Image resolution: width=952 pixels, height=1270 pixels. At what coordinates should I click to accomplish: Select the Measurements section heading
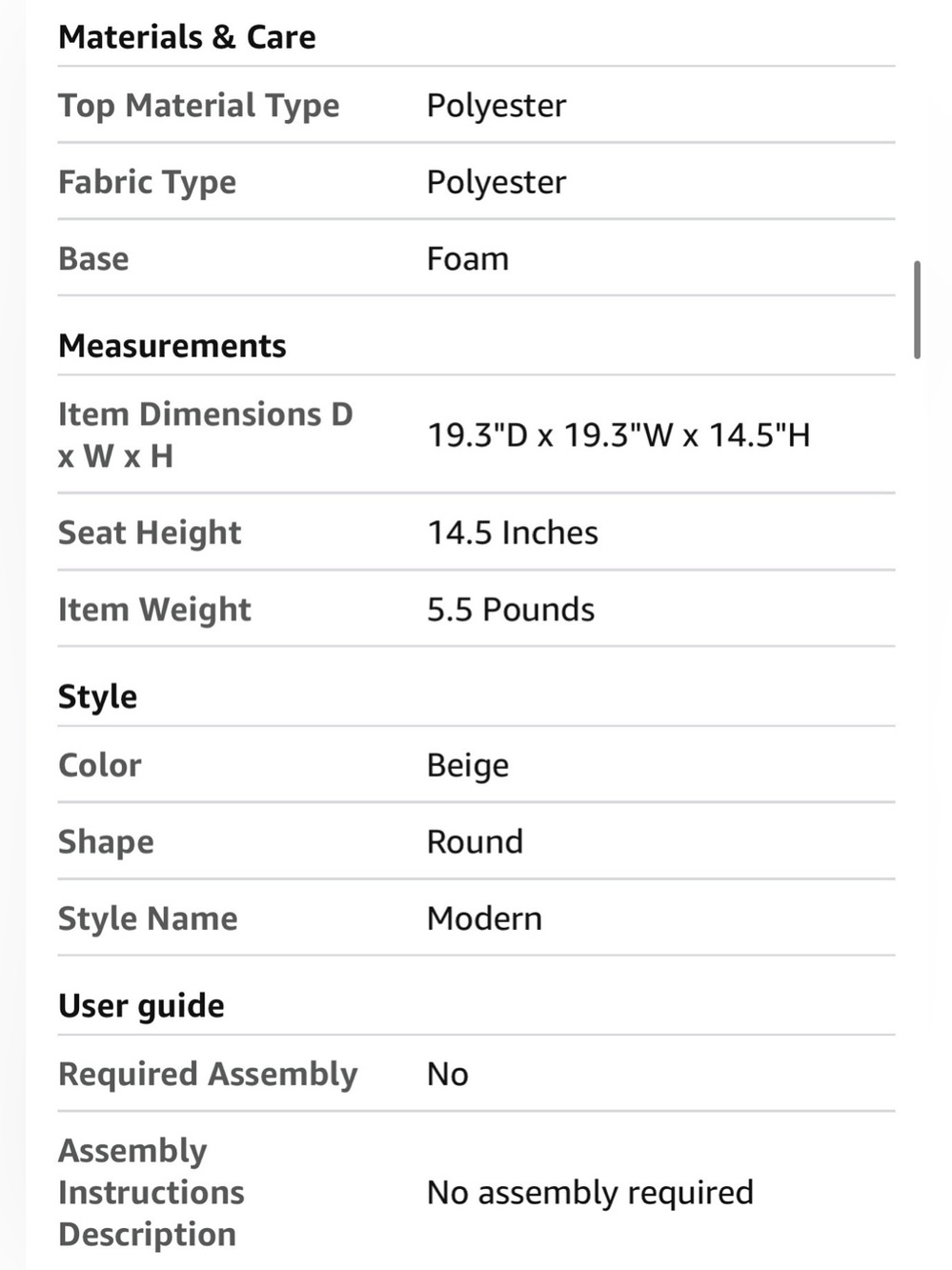[x=172, y=346]
